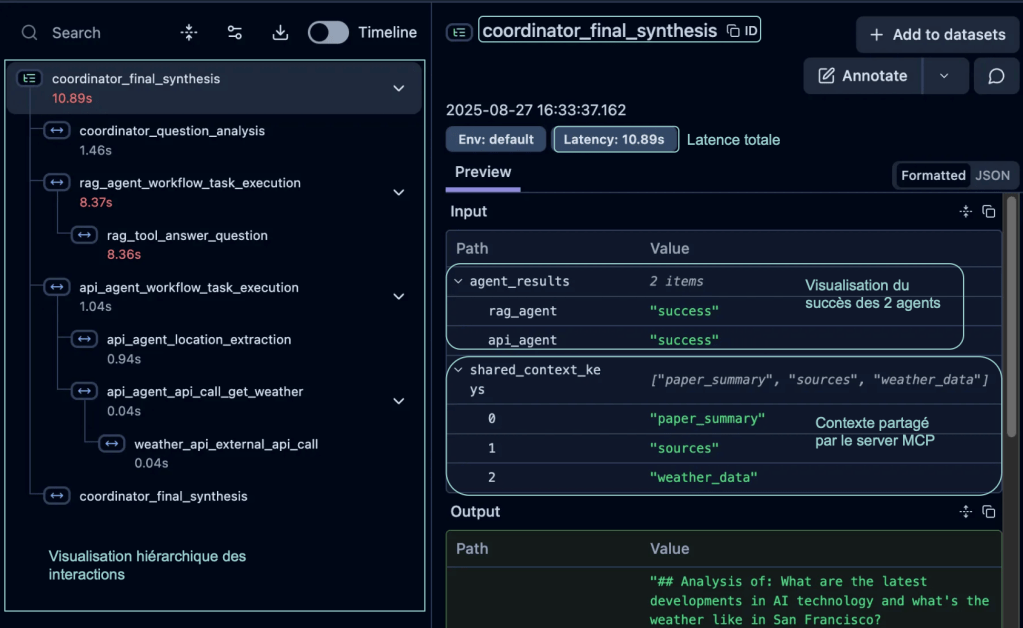Collapse the shared_context_keys row

pyautogui.click(x=458, y=370)
